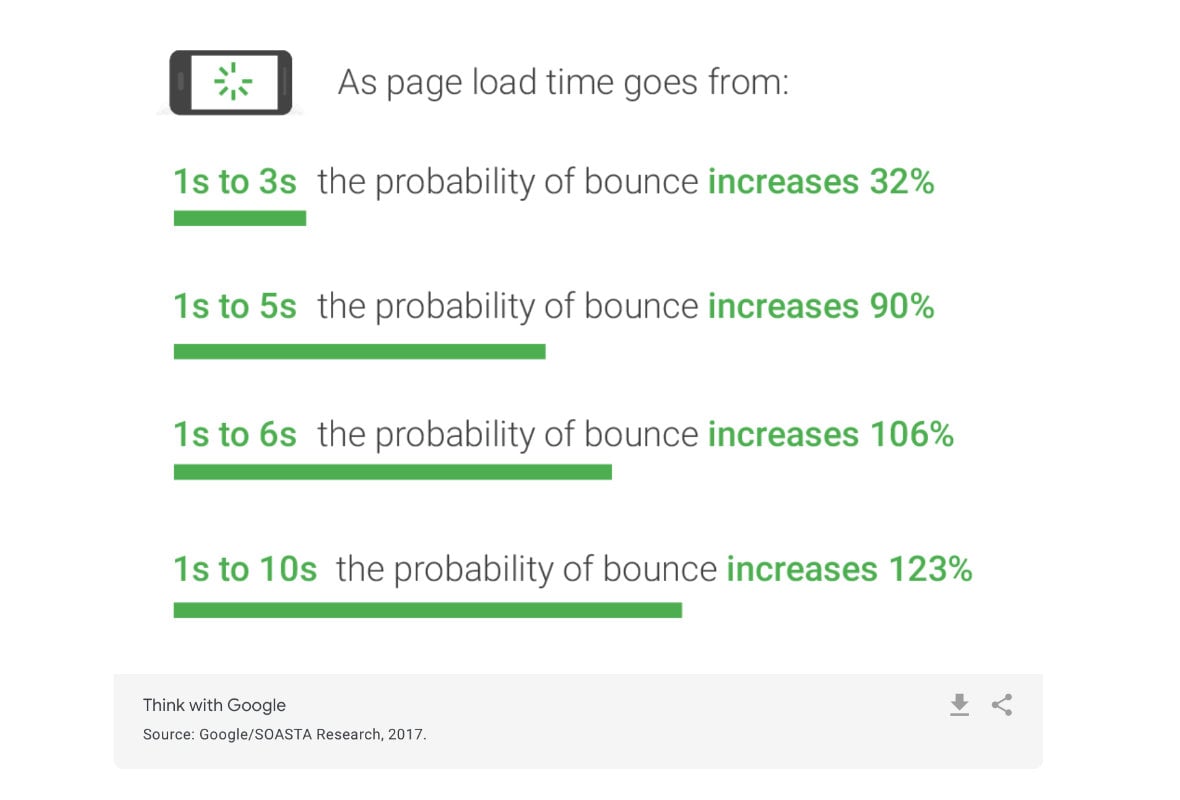The image size is (1180, 800).
Task: Click the green loading spinner on phone screen
Action: coord(233,81)
